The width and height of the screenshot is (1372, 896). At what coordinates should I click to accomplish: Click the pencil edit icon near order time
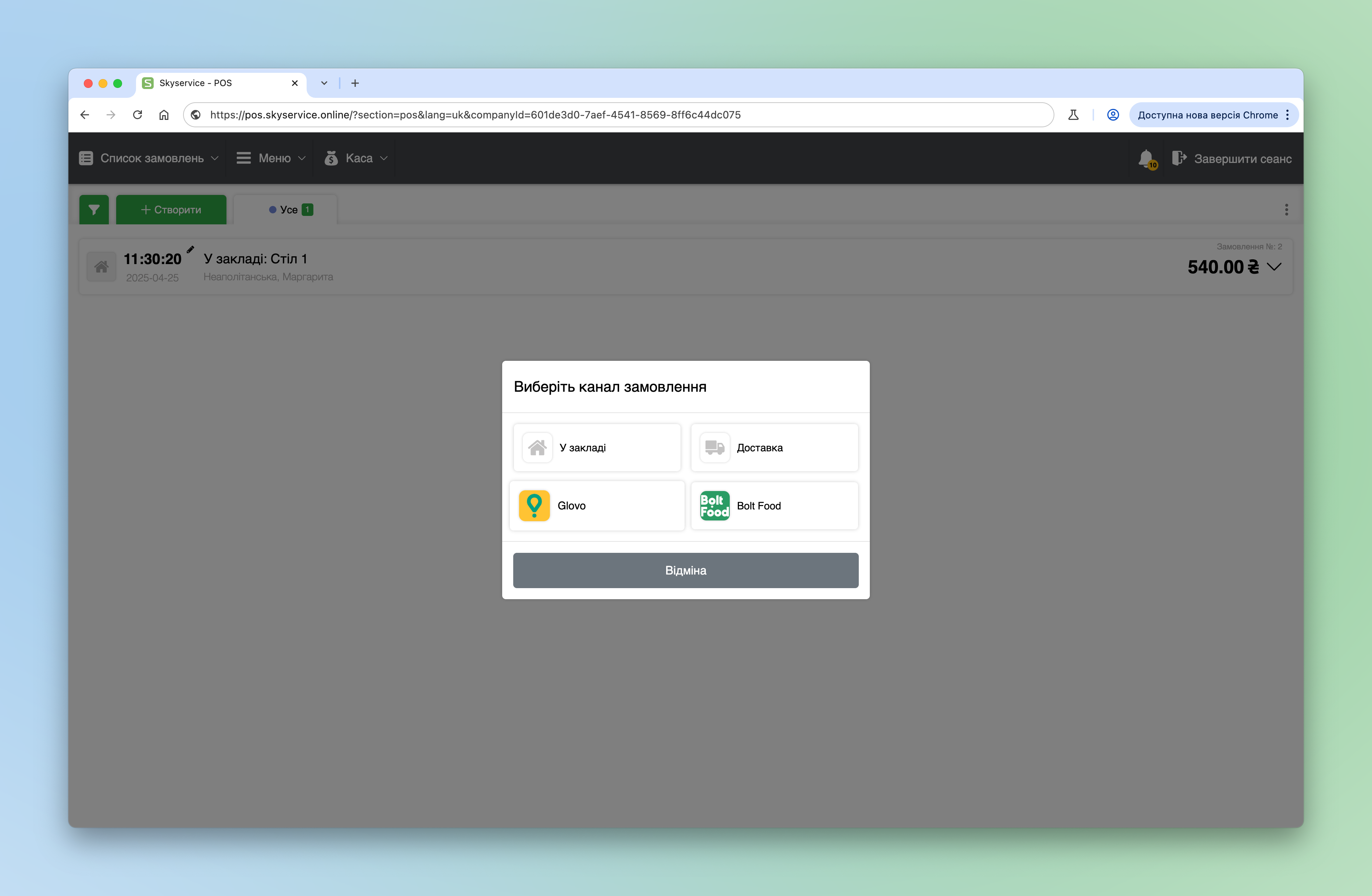coord(190,250)
